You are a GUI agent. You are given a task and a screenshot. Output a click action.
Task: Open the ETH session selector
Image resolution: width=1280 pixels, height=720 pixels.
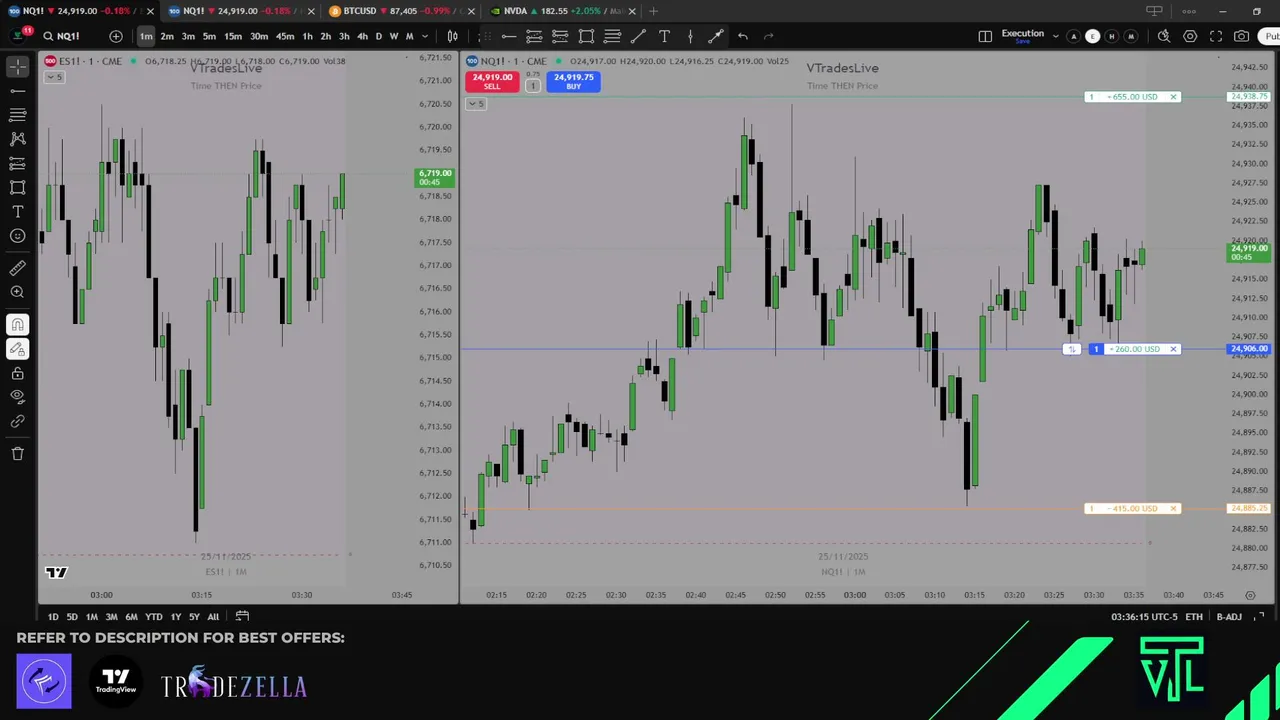(x=1194, y=617)
